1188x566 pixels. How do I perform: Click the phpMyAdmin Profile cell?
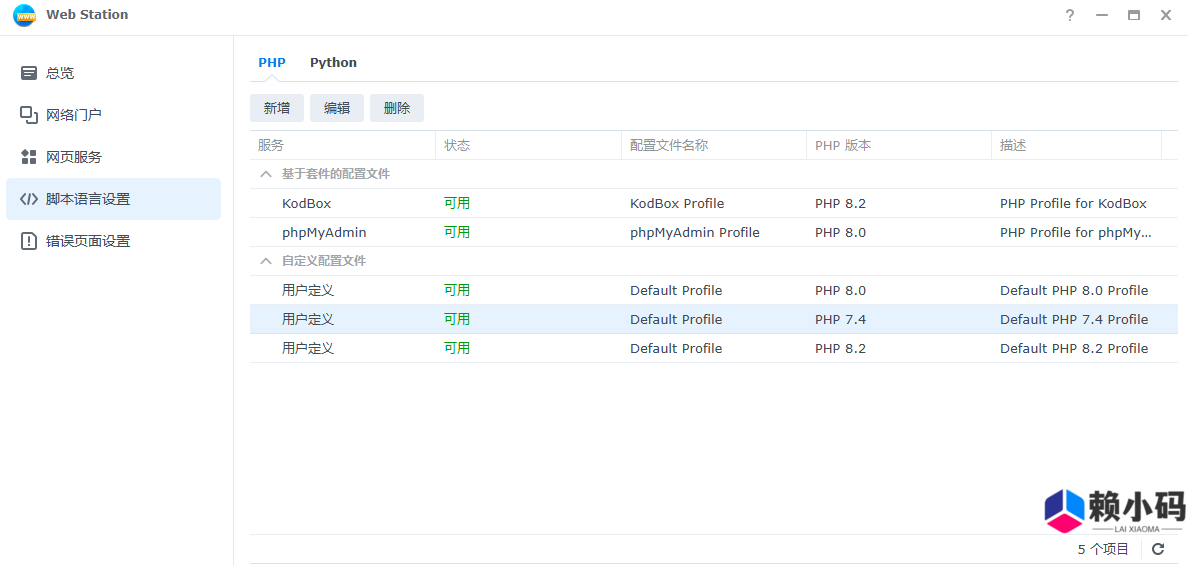tap(695, 233)
